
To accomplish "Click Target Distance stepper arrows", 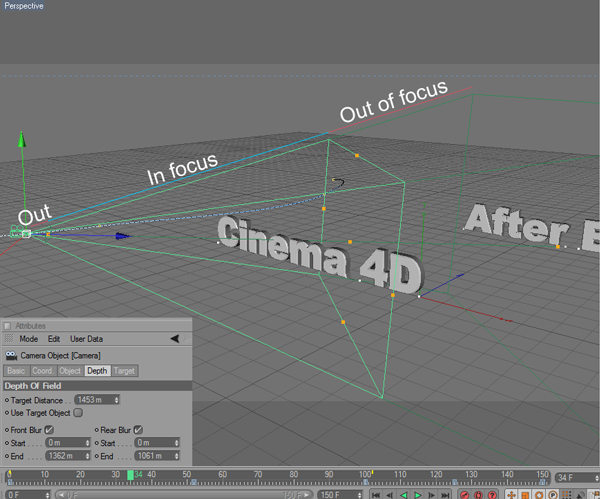I will click(117, 400).
